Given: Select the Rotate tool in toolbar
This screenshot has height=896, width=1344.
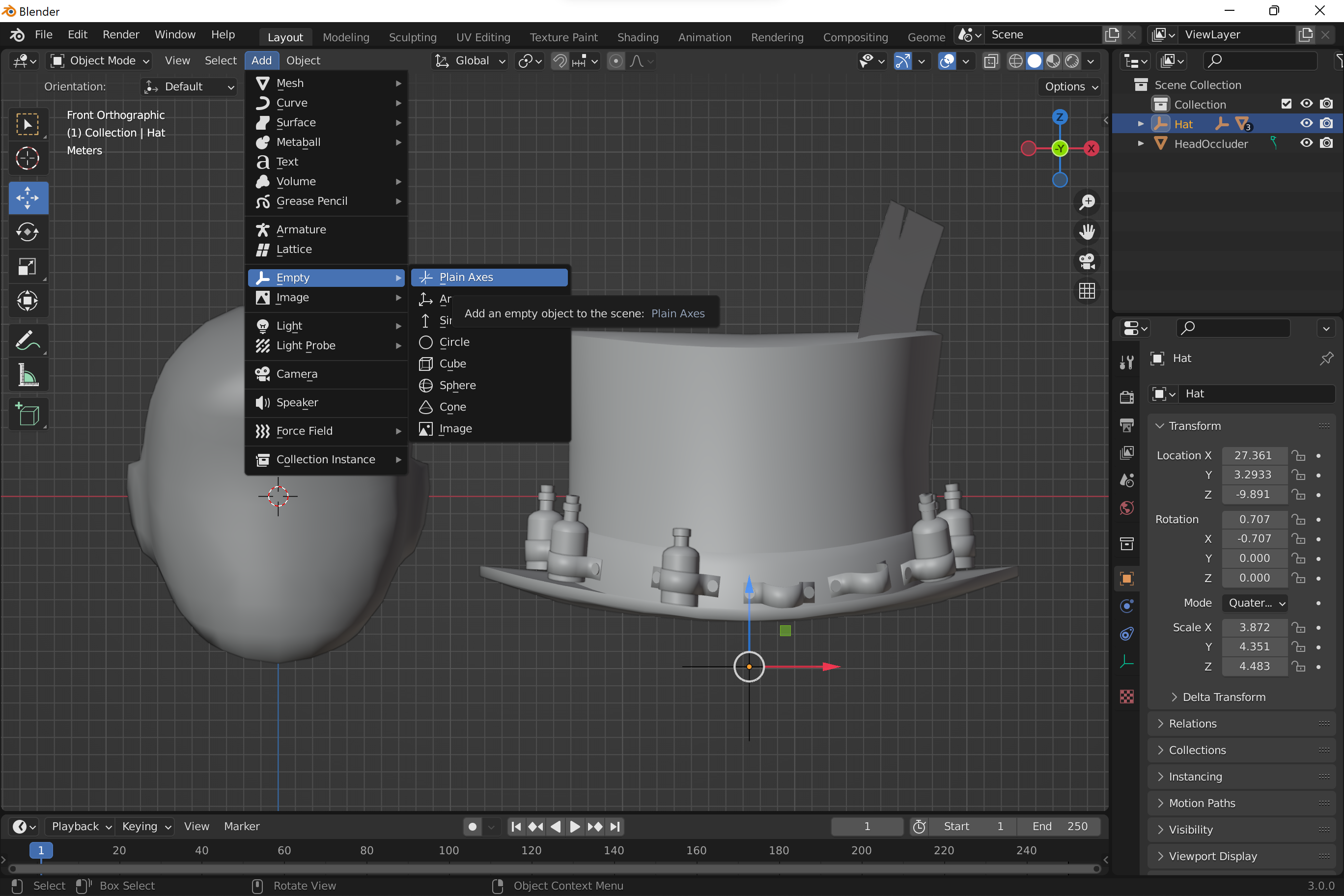Looking at the screenshot, I should [x=28, y=232].
